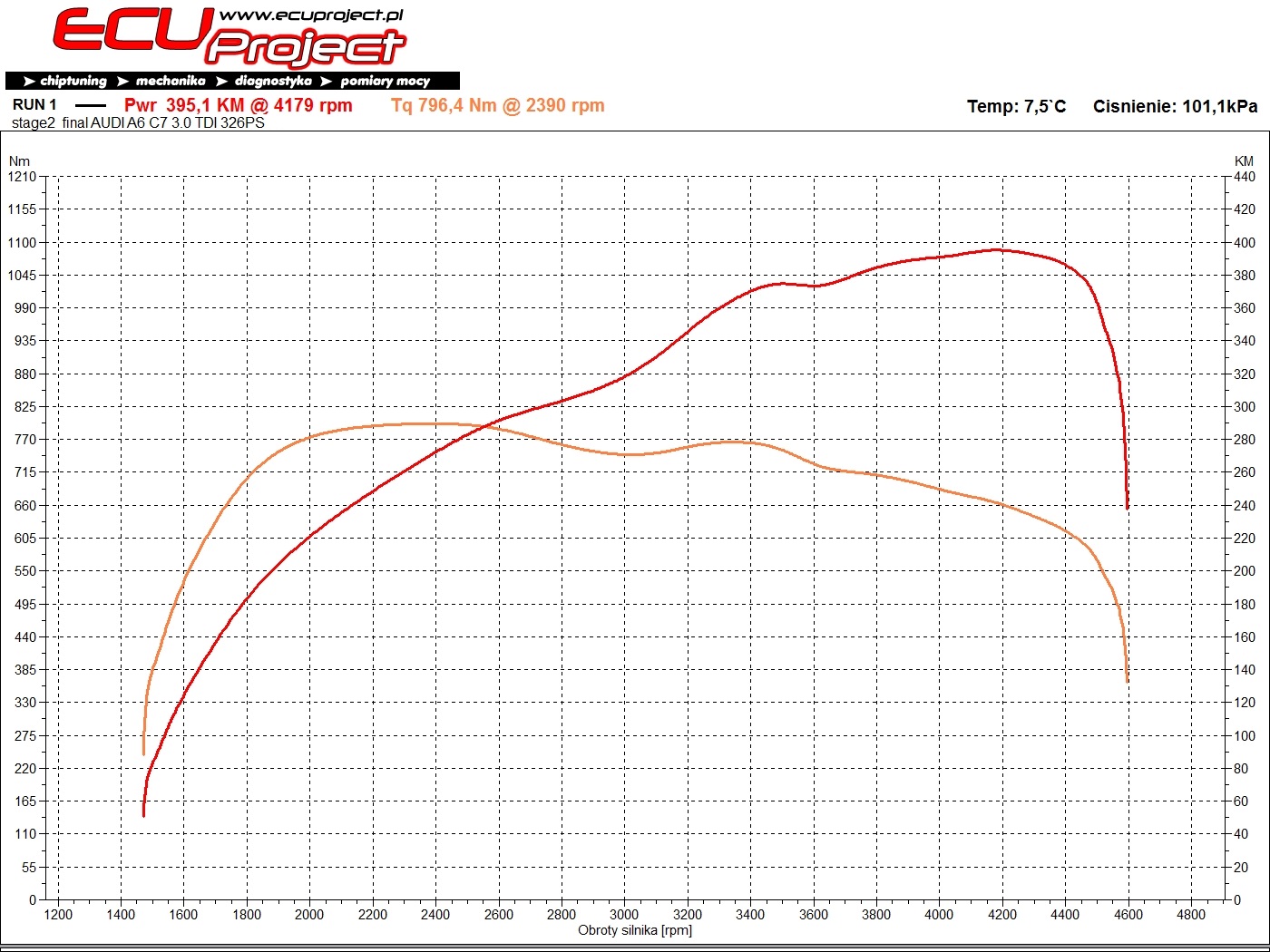Click the "Temp: 7,5`C" reading

pos(1017,106)
